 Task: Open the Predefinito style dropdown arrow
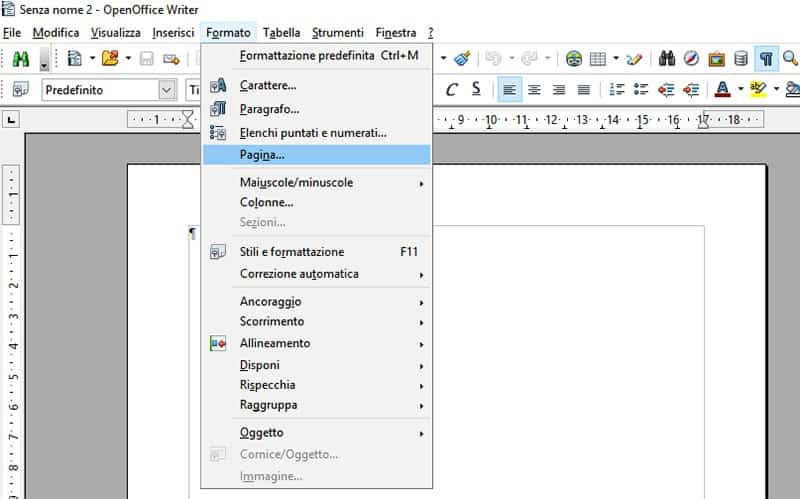[x=166, y=90]
